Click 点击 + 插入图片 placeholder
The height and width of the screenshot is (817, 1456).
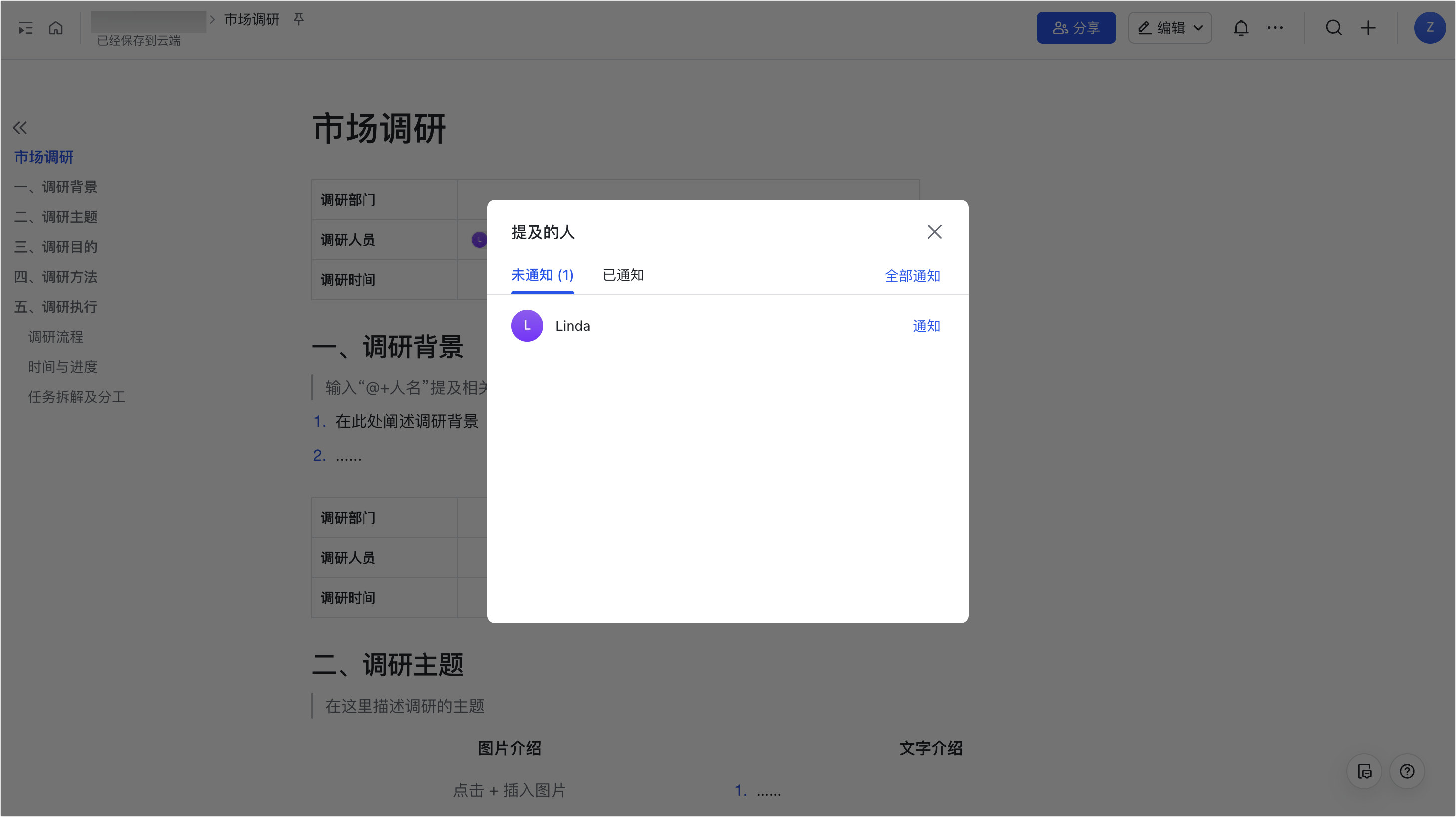point(509,790)
